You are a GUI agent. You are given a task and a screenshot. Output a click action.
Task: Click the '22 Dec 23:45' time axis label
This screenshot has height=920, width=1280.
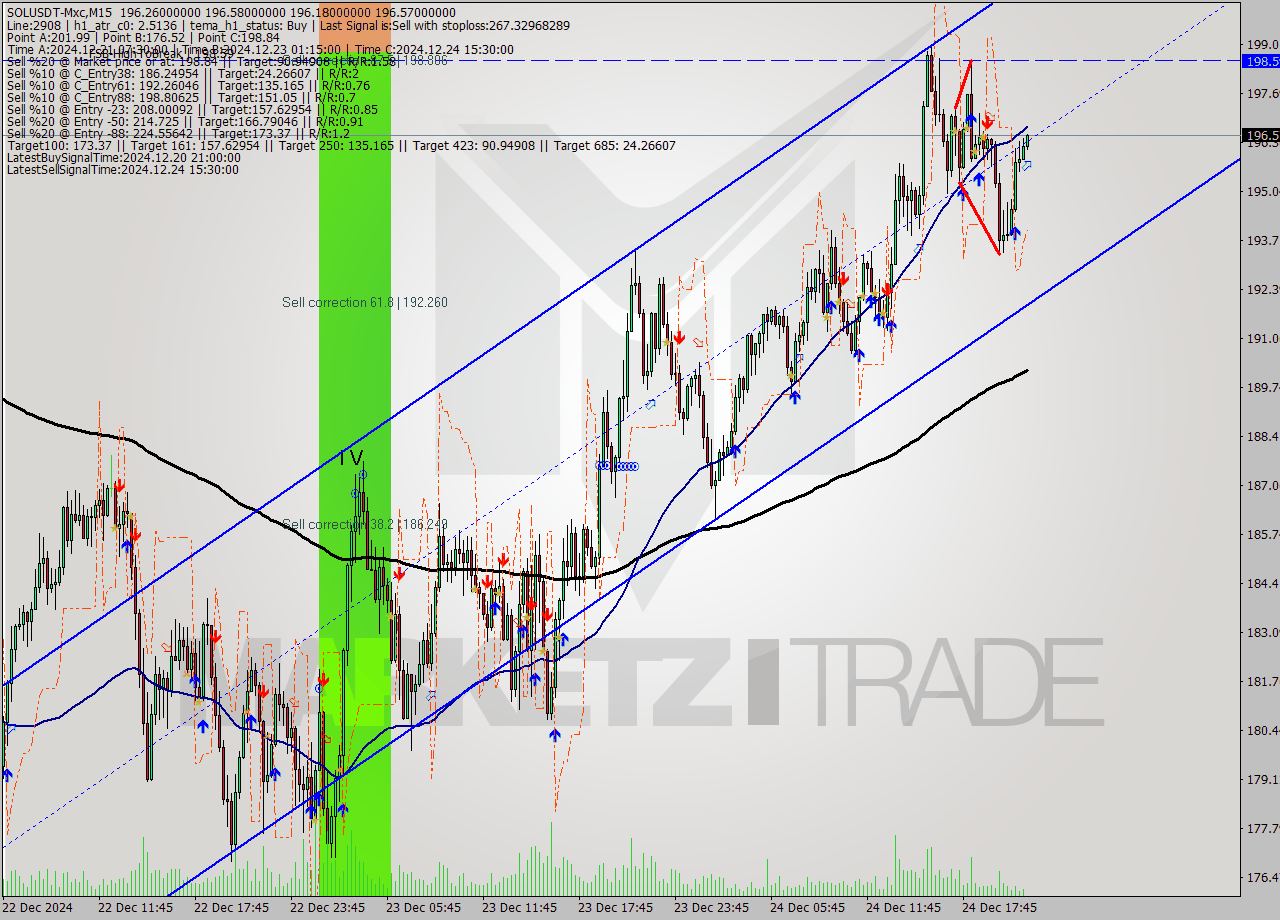click(327, 908)
